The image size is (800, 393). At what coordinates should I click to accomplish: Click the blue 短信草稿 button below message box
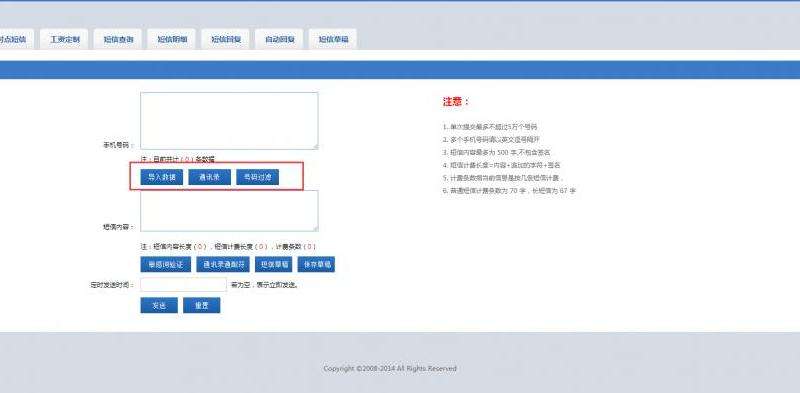click(x=273, y=264)
